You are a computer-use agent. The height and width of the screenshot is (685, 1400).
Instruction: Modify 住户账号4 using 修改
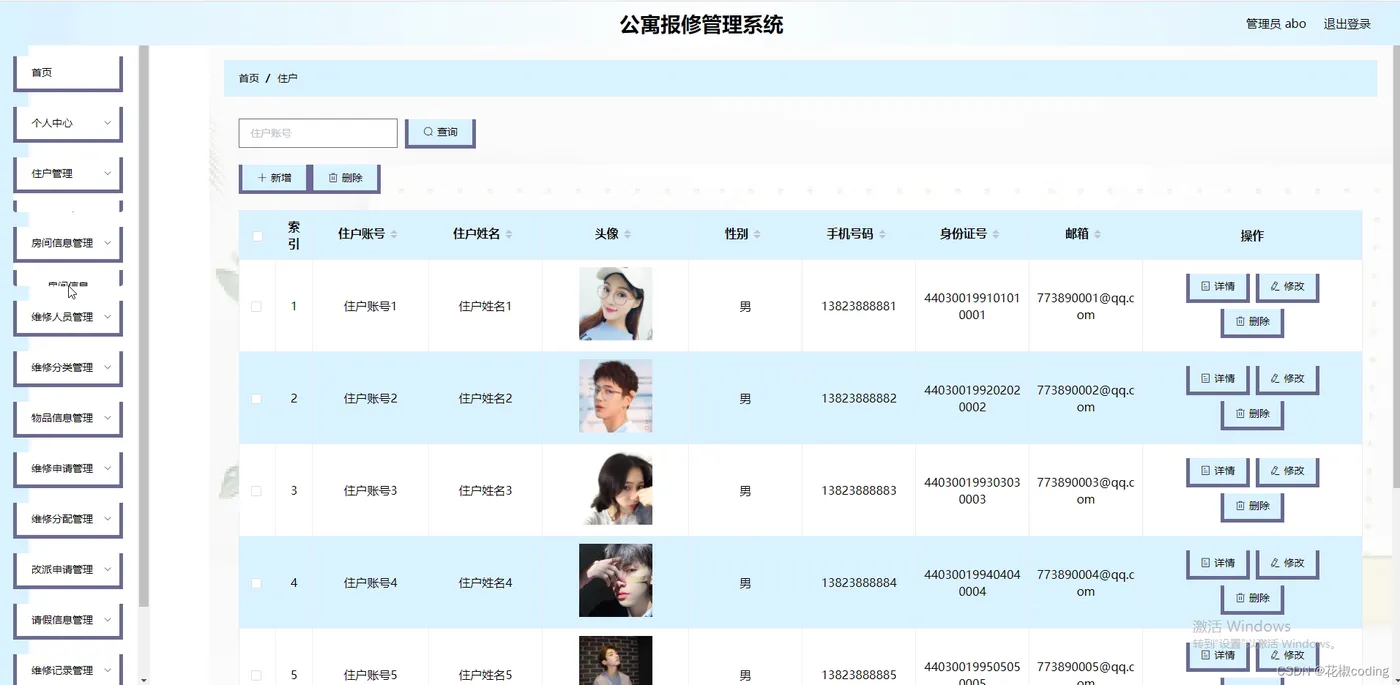(x=1287, y=563)
